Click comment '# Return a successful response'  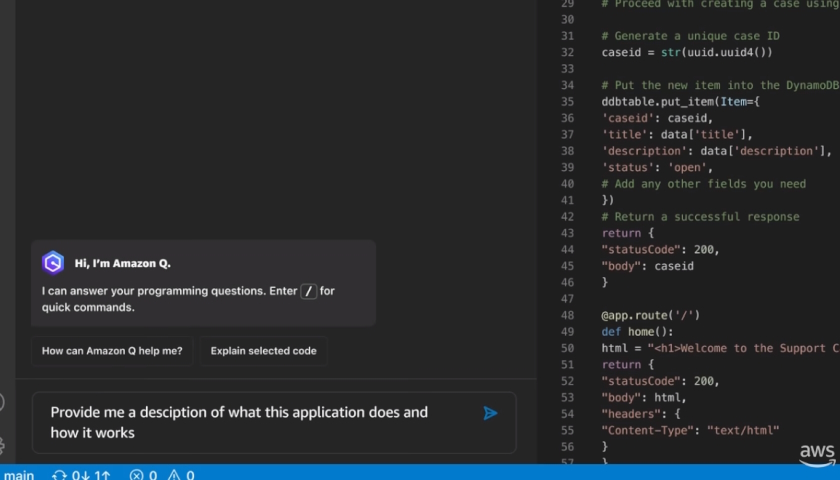700,216
